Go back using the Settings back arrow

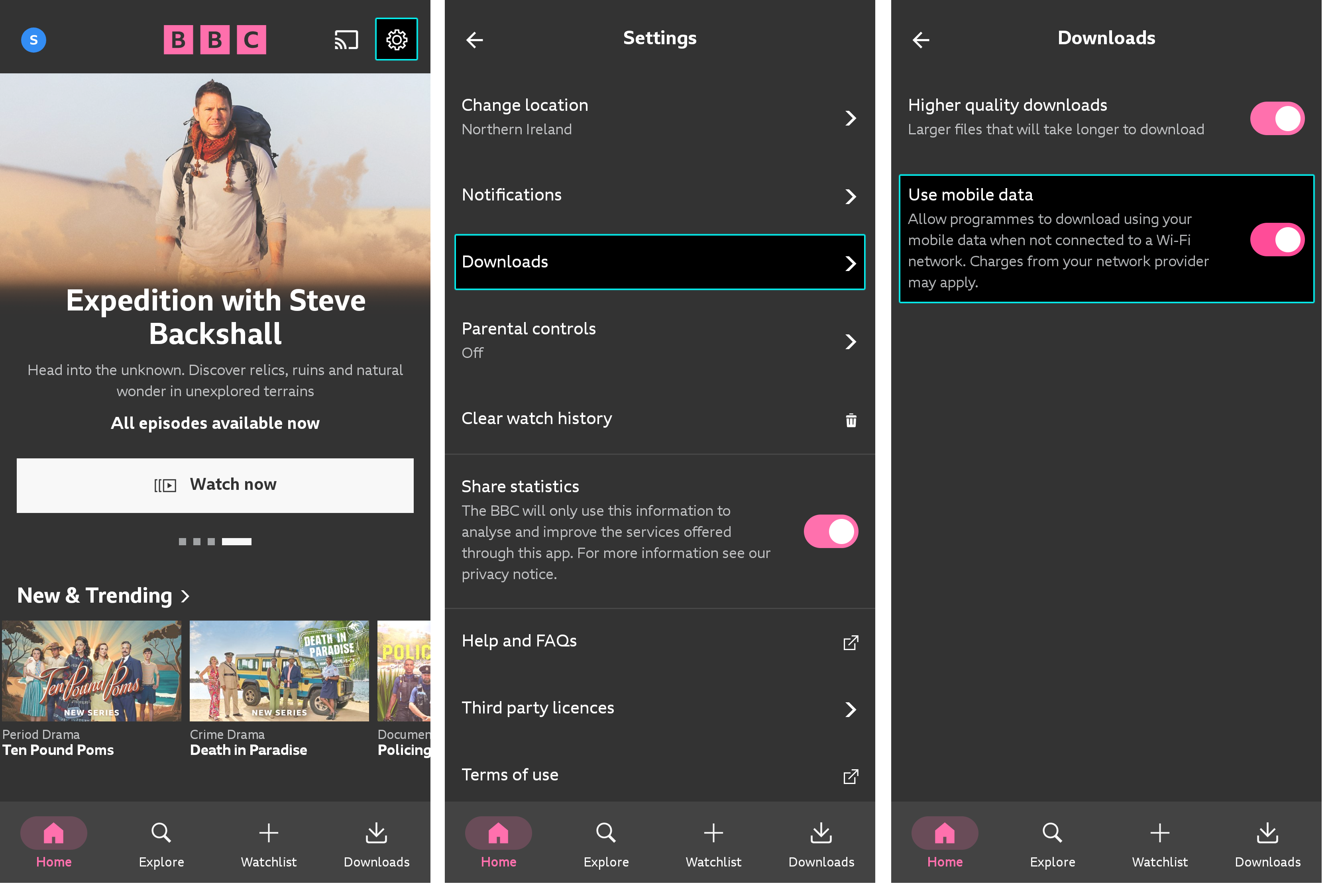[x=474, y=39]
